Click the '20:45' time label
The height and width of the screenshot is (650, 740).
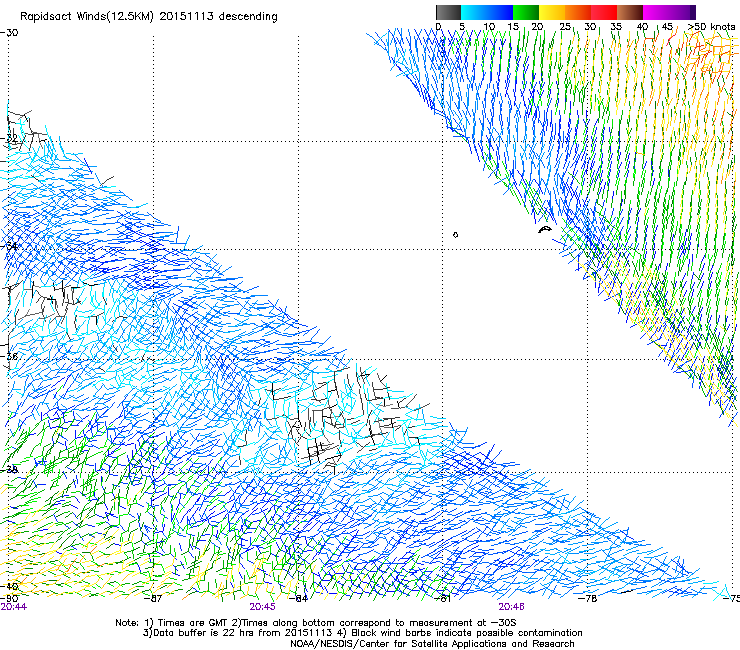pos(262,607)
